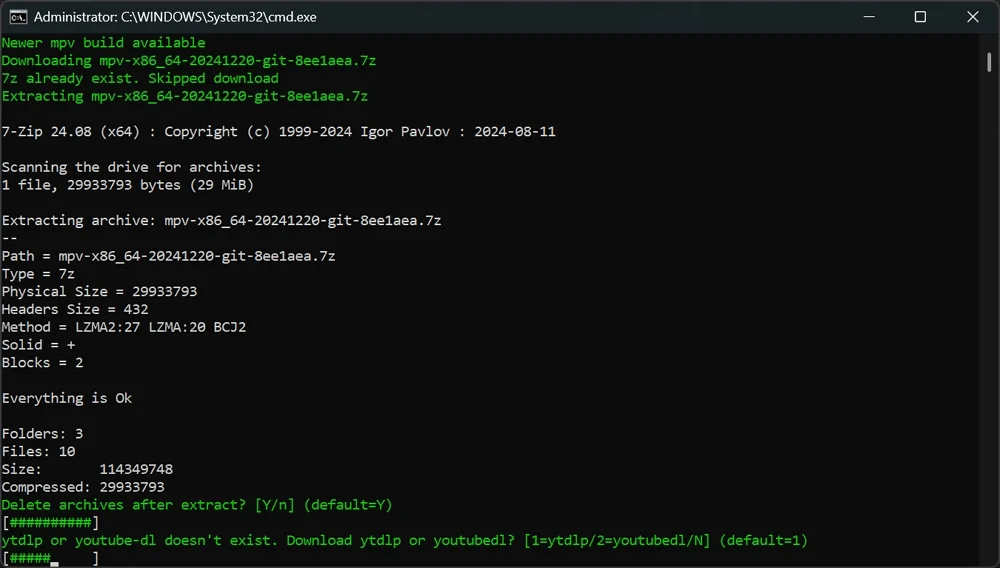Image resolution: width=1000 pixels, height=568 pixels.
Task: Click the 'Solid = +' line
Action: click(x=38, y=345)
